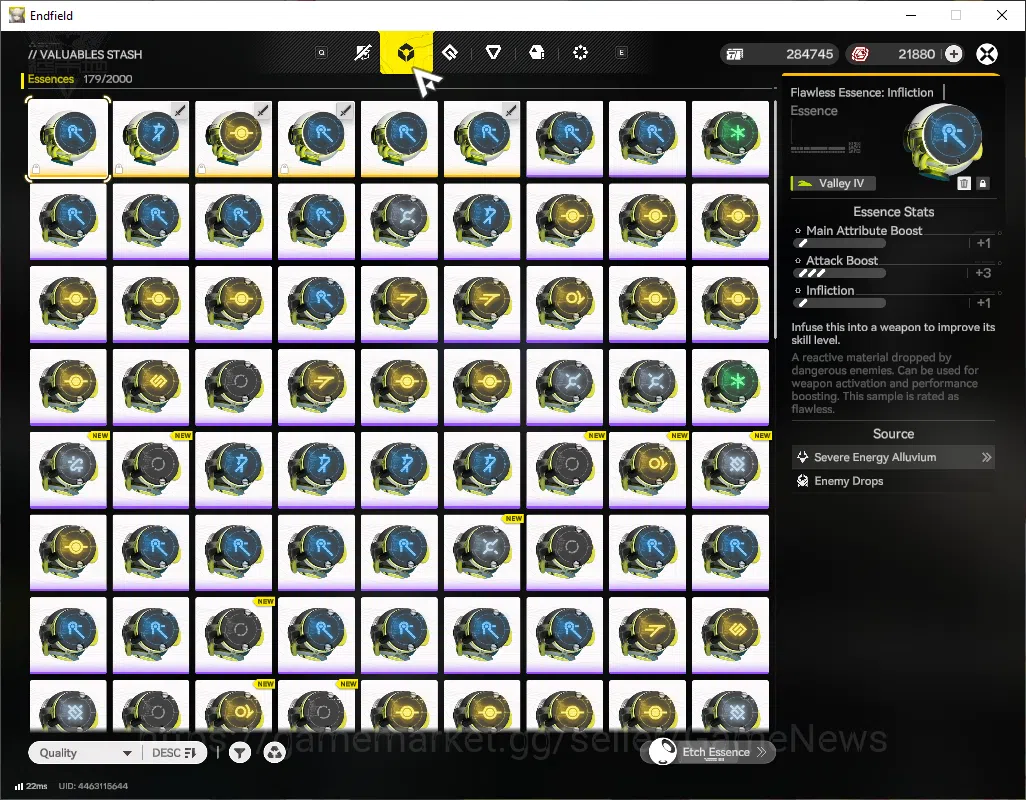1026x800 pixels.
Task: Click the large essence preview image in details
Action: coord(942,140)
